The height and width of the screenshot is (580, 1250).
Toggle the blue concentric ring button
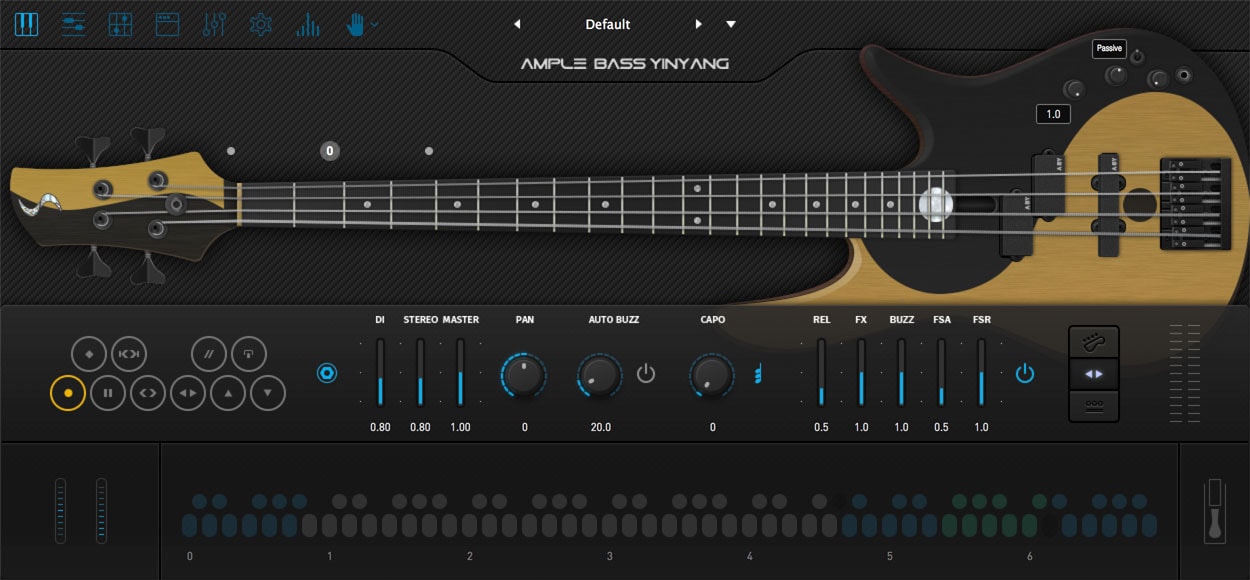pyautogui.click(x=327, y=374)
